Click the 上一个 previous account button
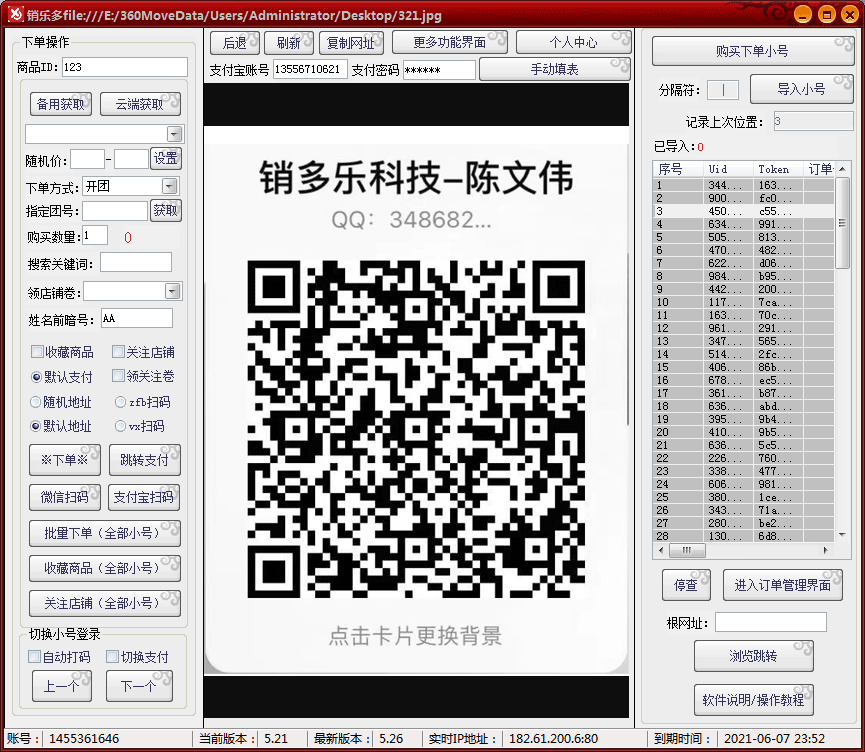 pyautogui.click(x=62, y=686)
